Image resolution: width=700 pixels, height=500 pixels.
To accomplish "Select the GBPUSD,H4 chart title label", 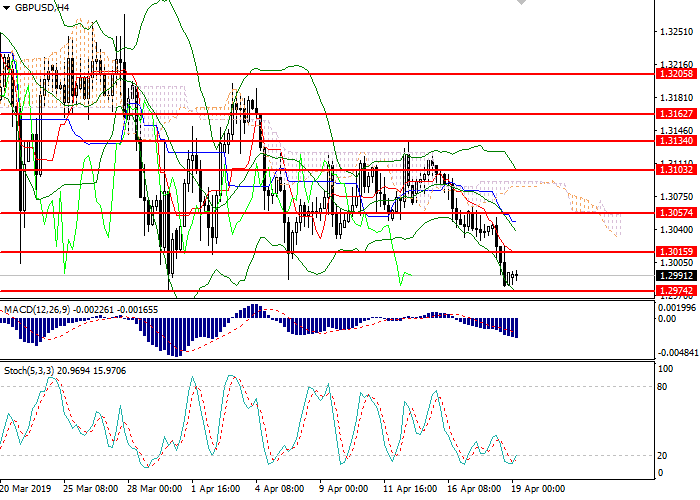I will [42, 7].
